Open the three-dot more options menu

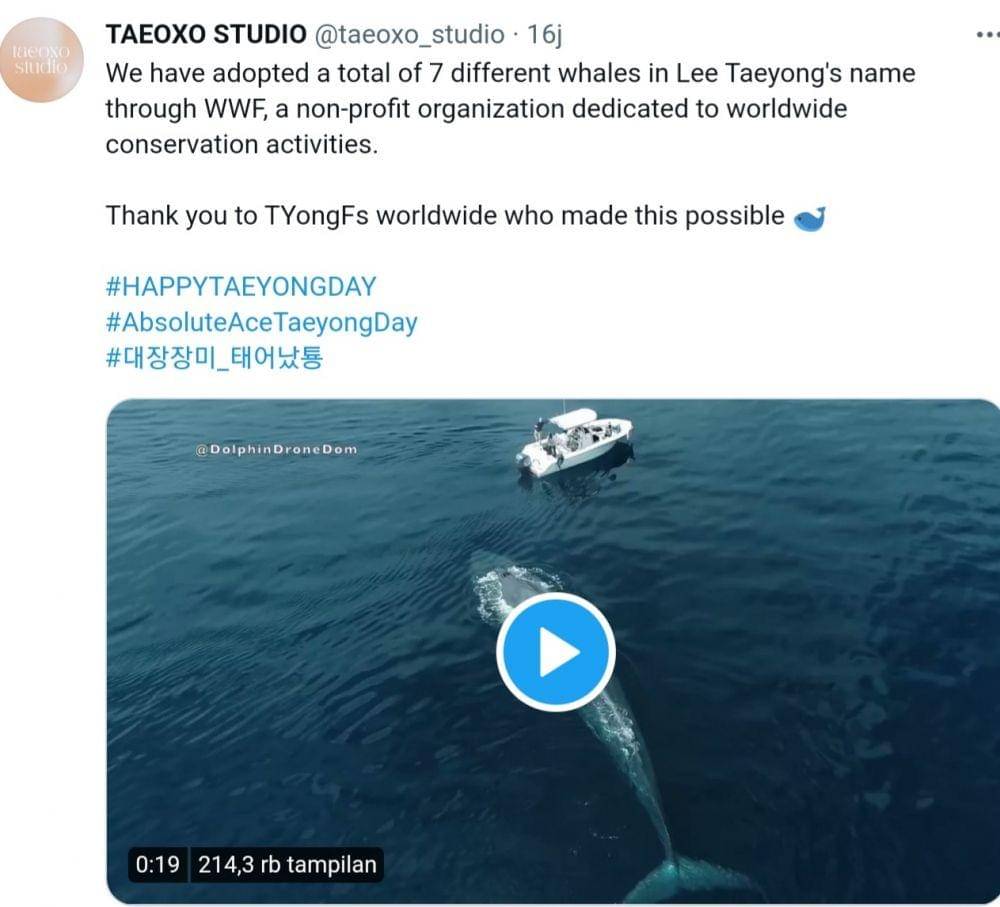[985, 35]
